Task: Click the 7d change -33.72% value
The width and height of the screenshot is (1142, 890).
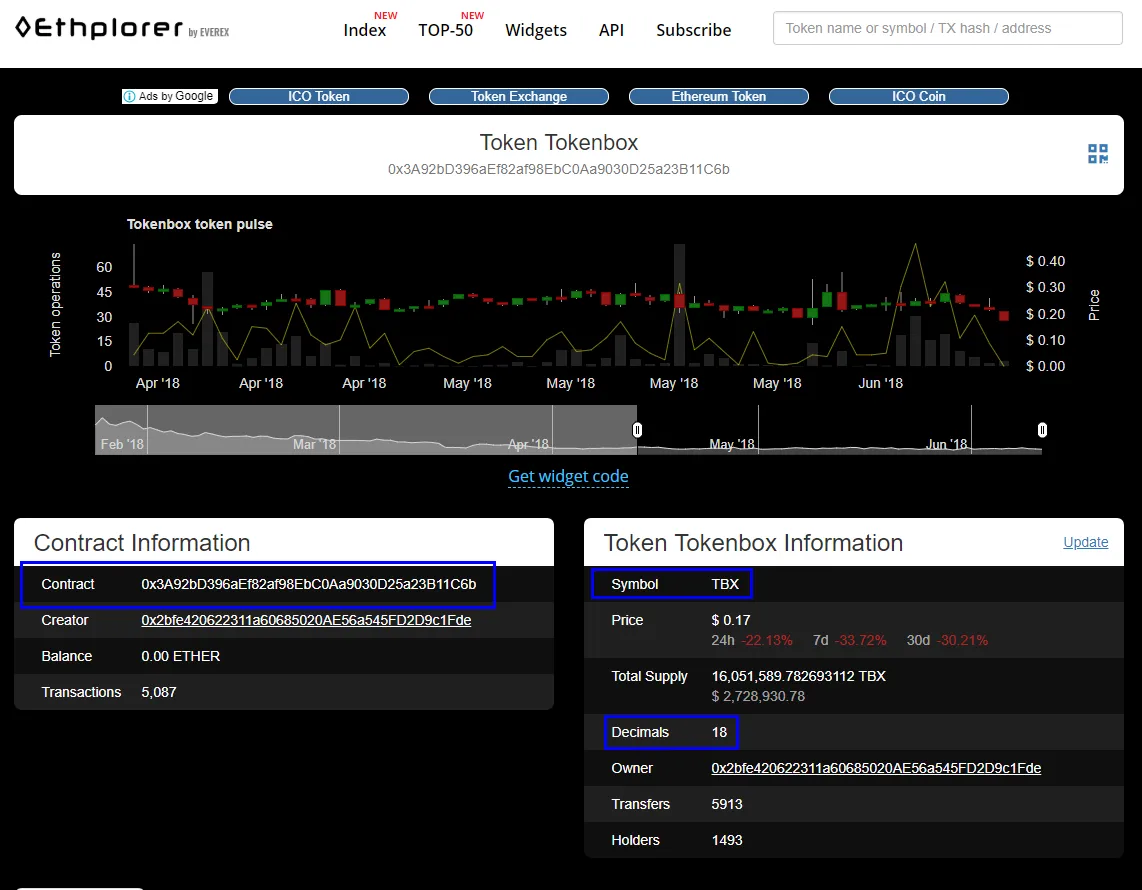Action: 860,640
